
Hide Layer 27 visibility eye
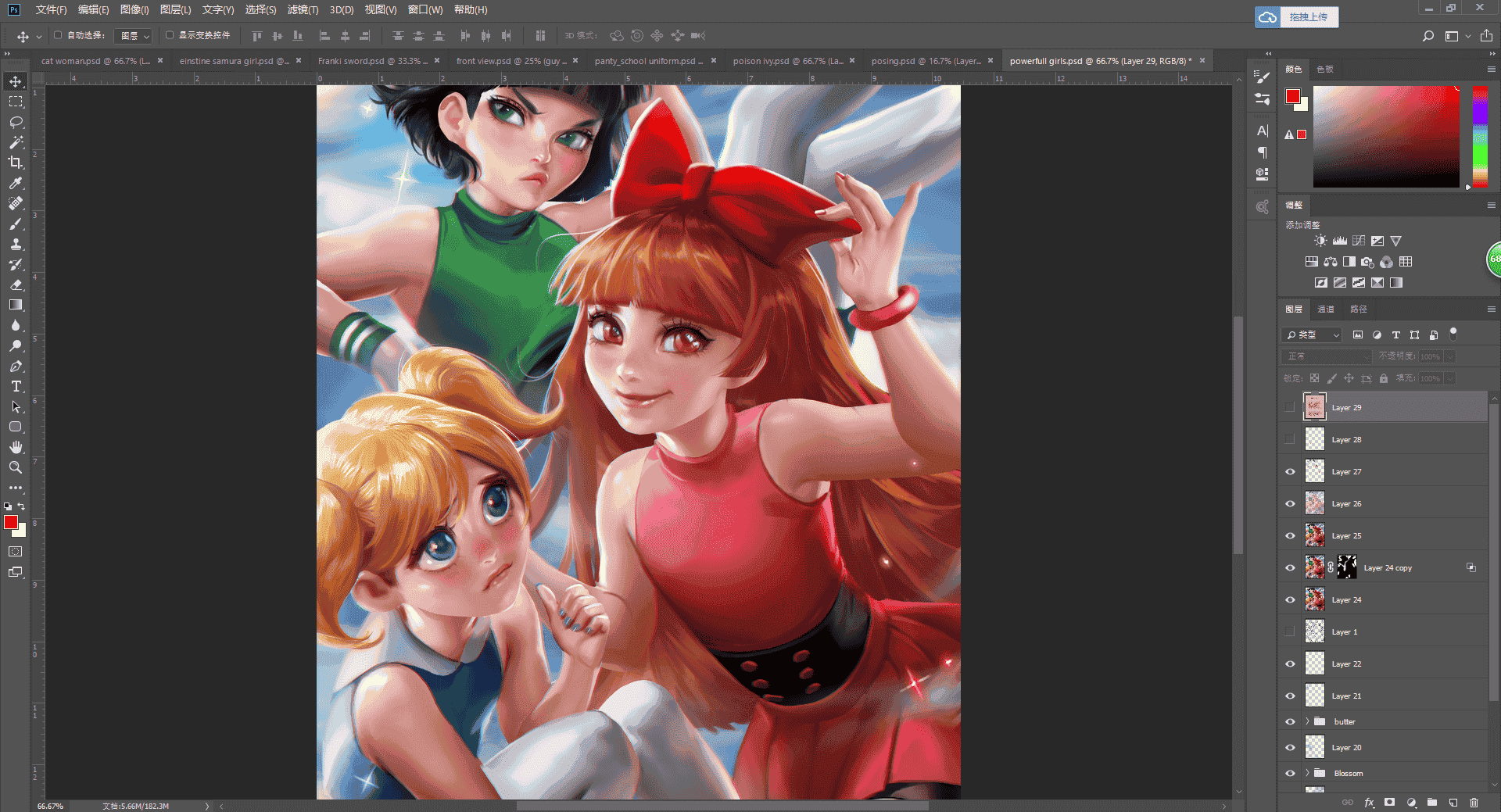(1290, 472)
